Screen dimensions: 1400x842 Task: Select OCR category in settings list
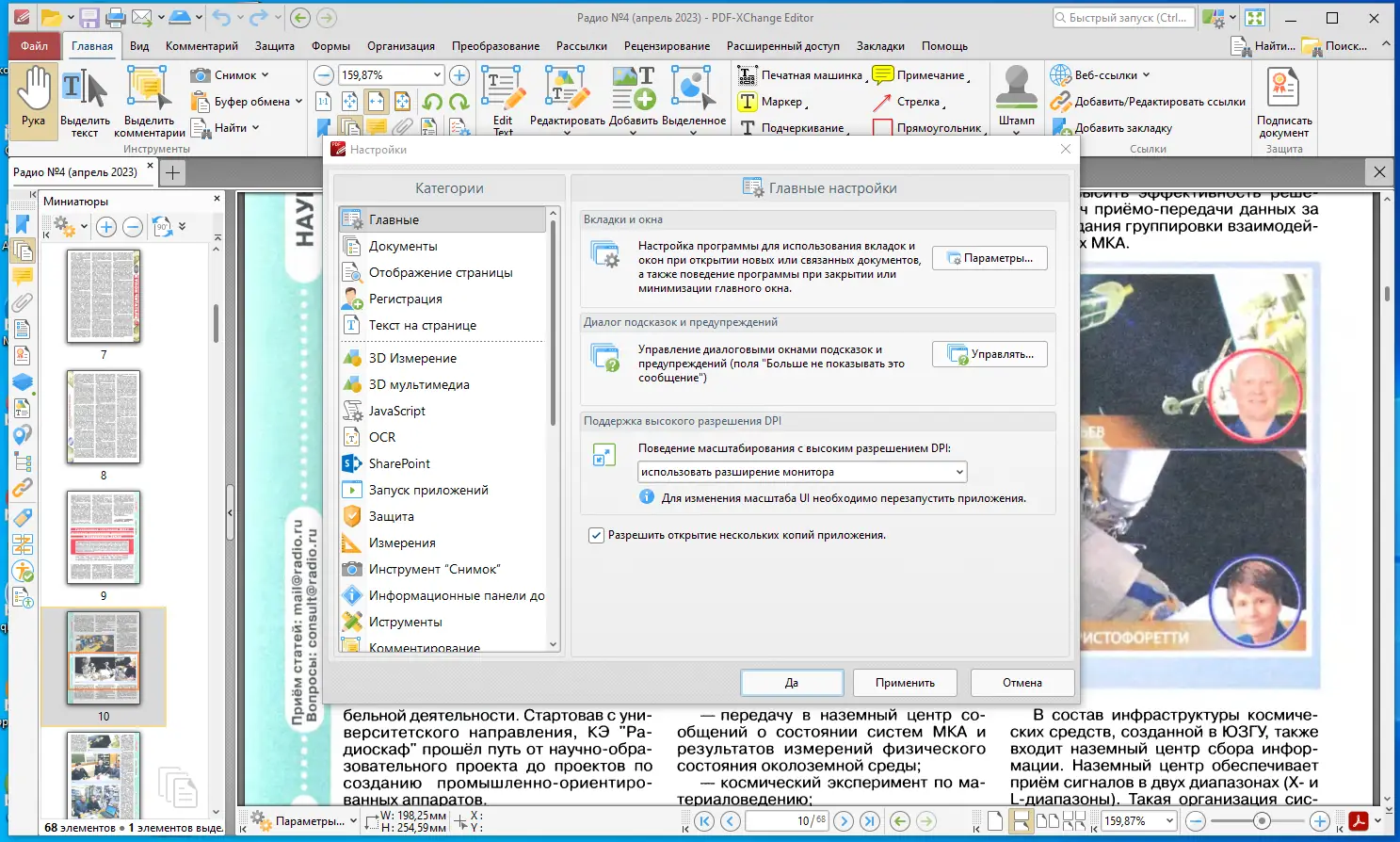[443, 437]
